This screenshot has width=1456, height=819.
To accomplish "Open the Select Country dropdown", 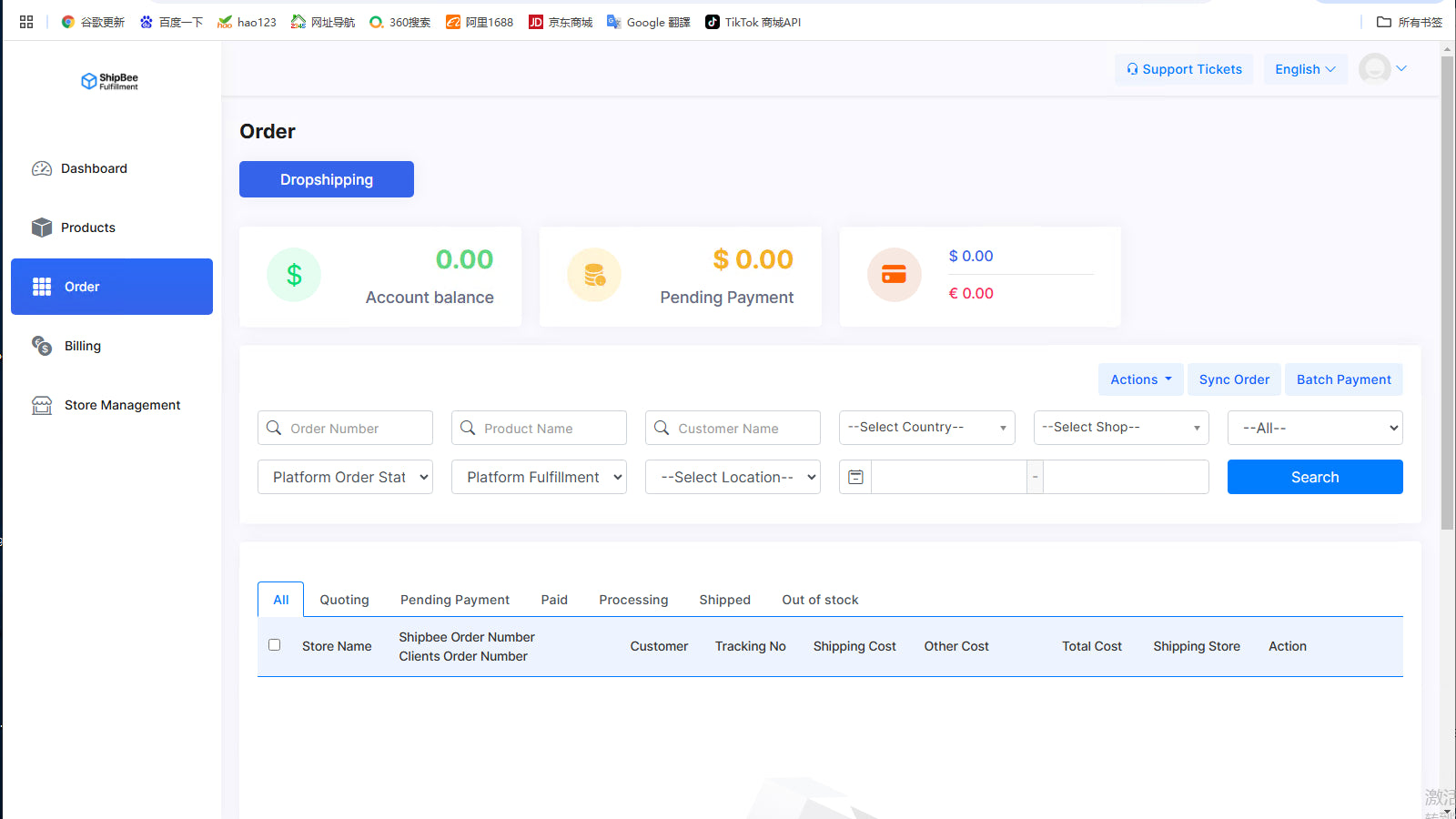I will 927,428.
